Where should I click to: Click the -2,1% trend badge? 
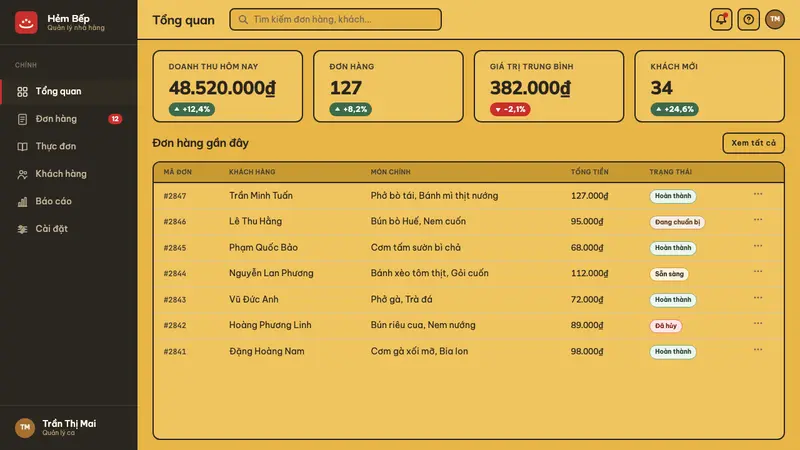(510, 109)
